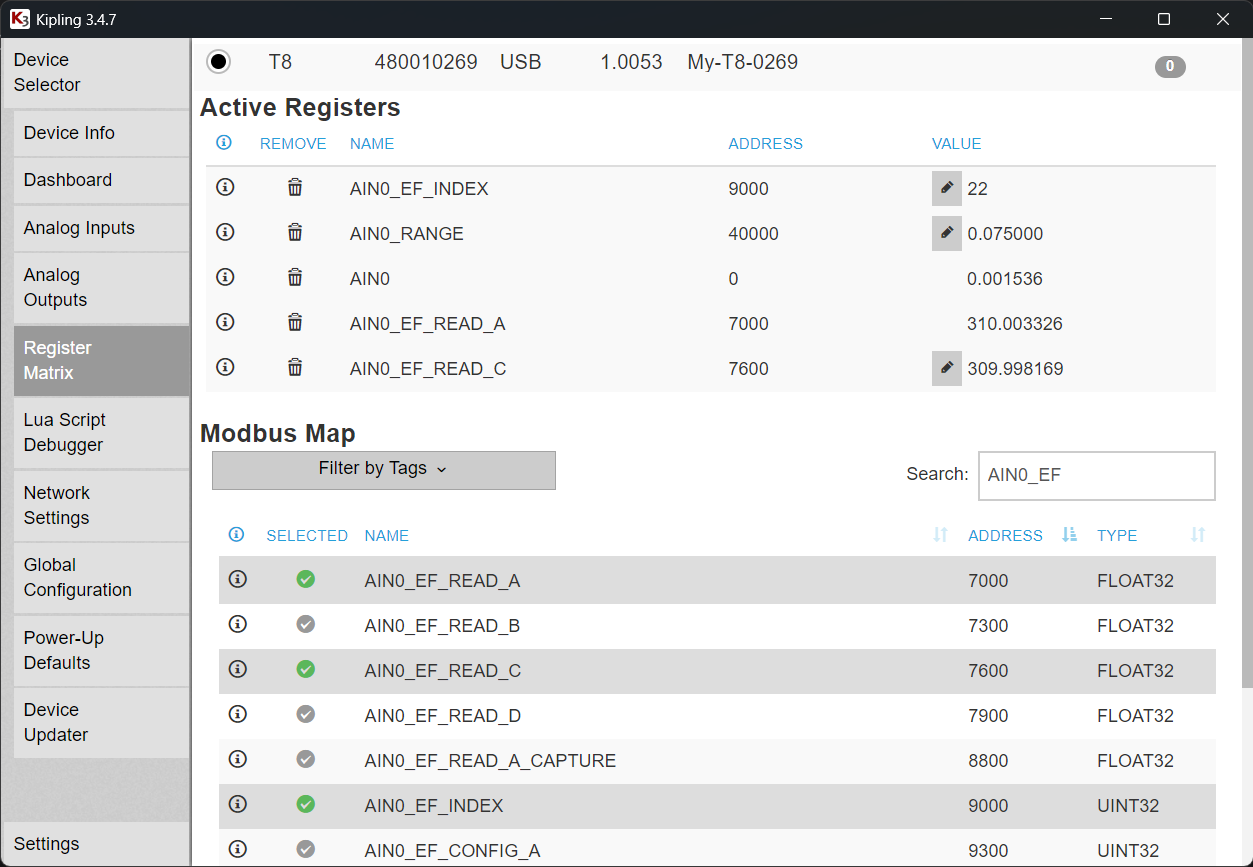Remove the active register at address 7000
Screen dimensions: 1253x867
pyautogui.click(x=295, y=322)
